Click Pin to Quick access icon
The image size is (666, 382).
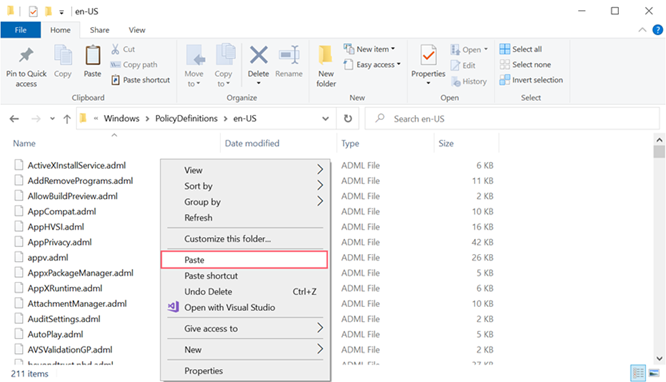point(26,56)
